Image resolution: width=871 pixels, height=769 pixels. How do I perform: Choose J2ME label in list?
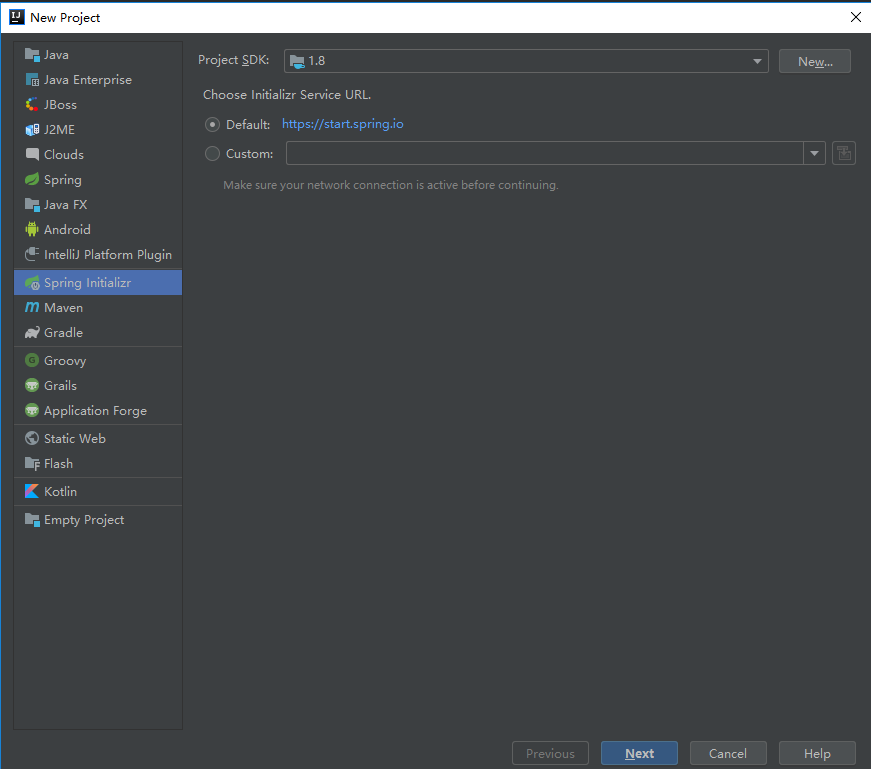59,129
